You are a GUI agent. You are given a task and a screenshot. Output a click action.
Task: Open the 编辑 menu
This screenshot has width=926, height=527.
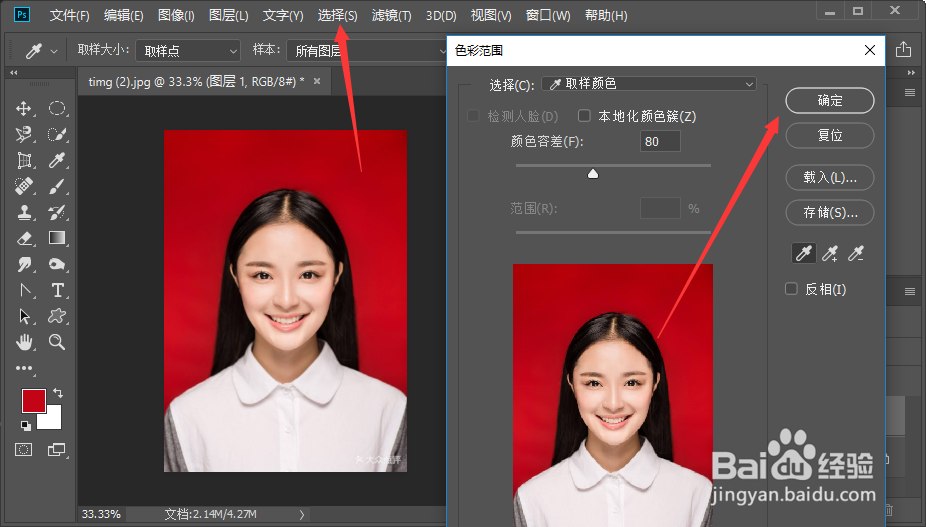point(123,15)
